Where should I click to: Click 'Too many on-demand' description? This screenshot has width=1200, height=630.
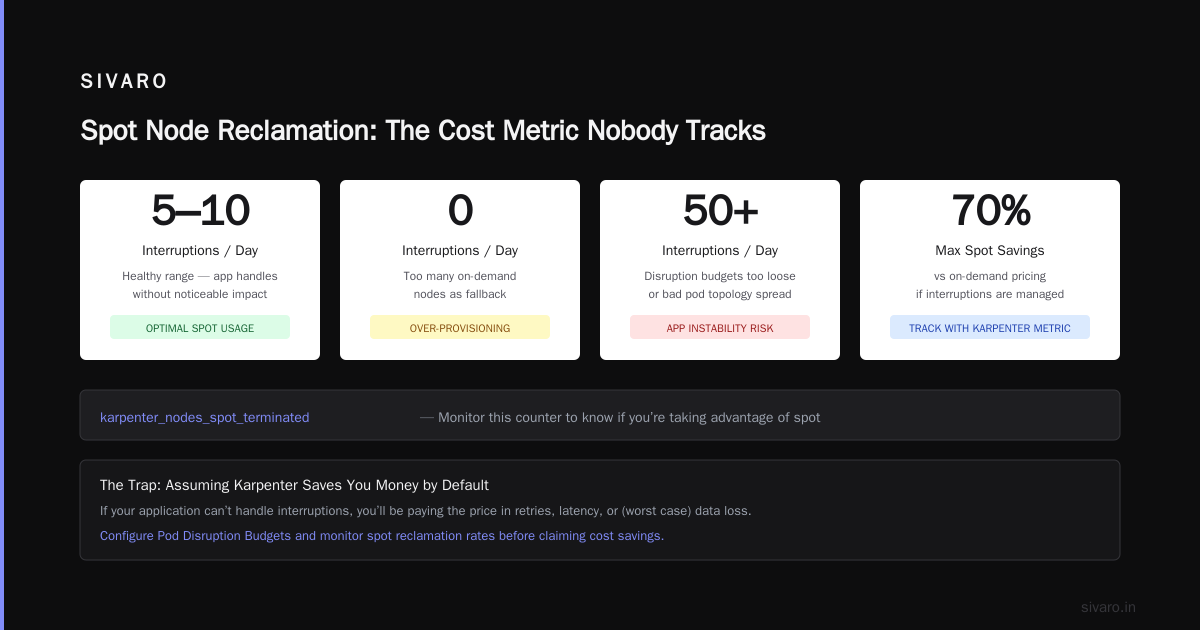pyautogui.click(x=460, y=276)
